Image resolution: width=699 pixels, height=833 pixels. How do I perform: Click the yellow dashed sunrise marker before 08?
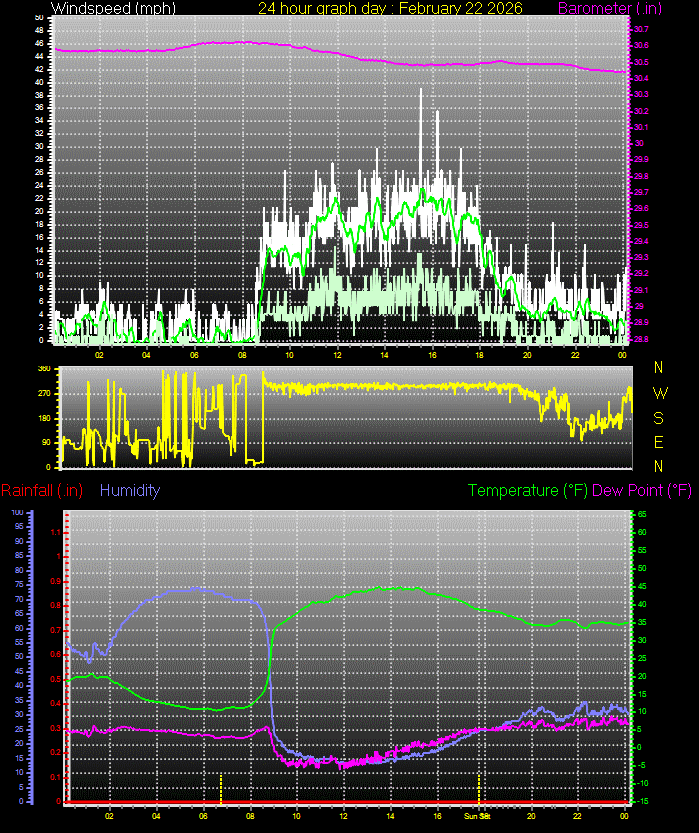[221, 788]
